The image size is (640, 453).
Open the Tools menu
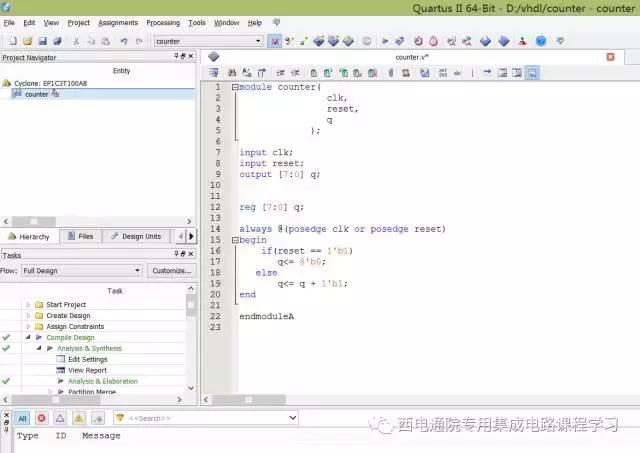(197, 23)
